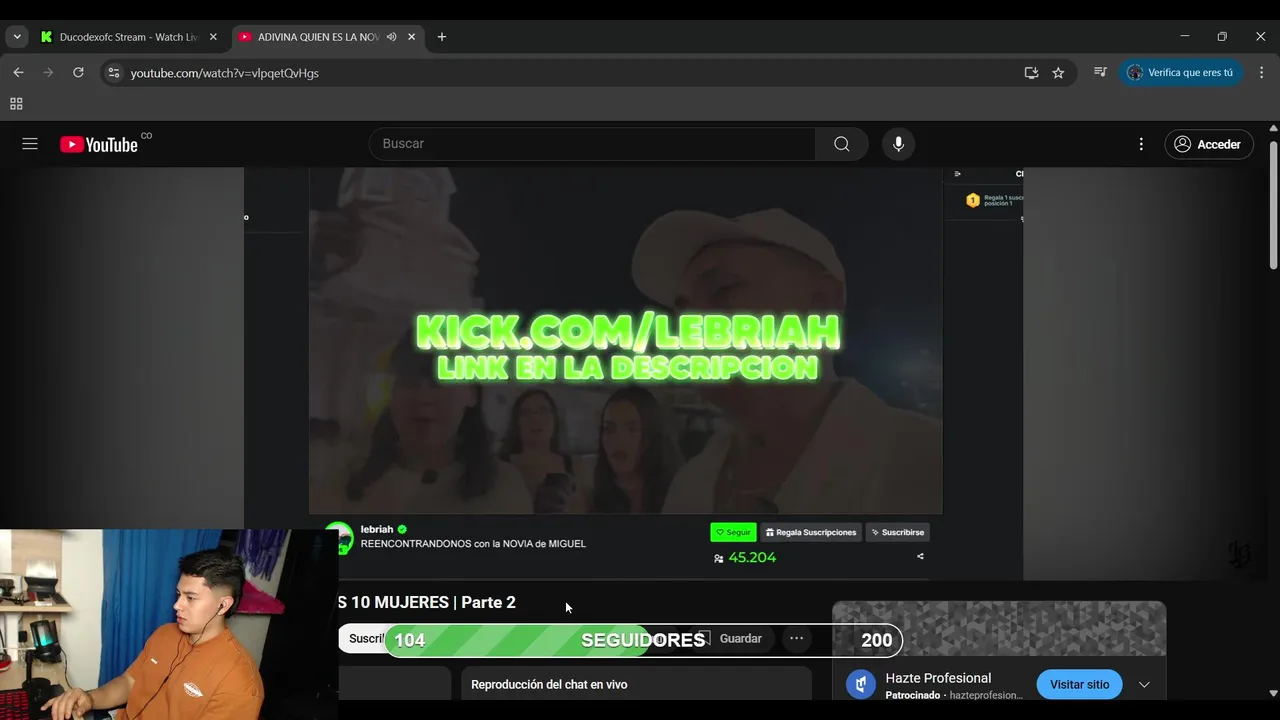Click Regala Suscripciones in the video
Image resolution: width=1280 pixels, height=720 pixels.
point(811,532)
